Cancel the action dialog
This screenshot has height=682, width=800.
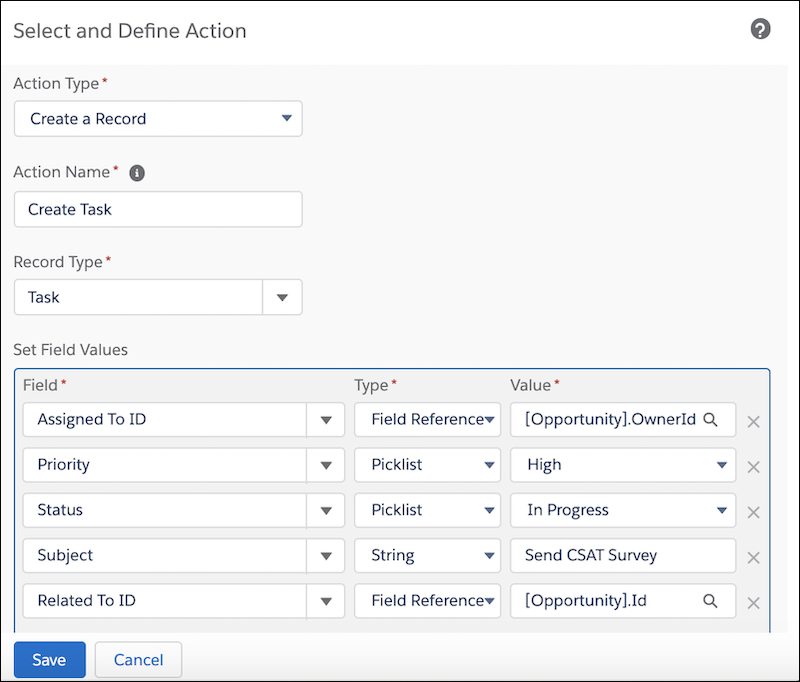point(138,660)
